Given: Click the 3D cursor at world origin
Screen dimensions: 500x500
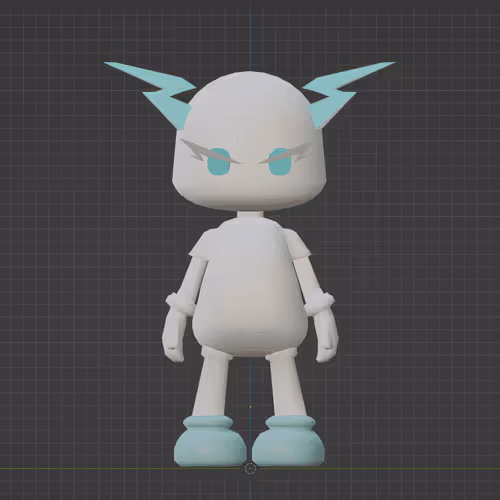Looking at the screenshot, I should (x=250, y=468).
